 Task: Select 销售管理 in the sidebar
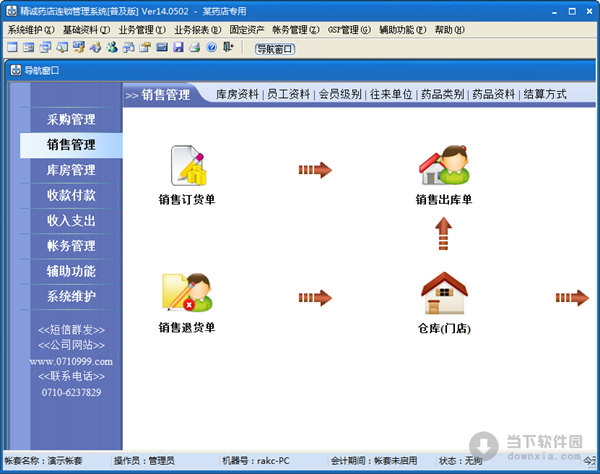tap(71, 145)
